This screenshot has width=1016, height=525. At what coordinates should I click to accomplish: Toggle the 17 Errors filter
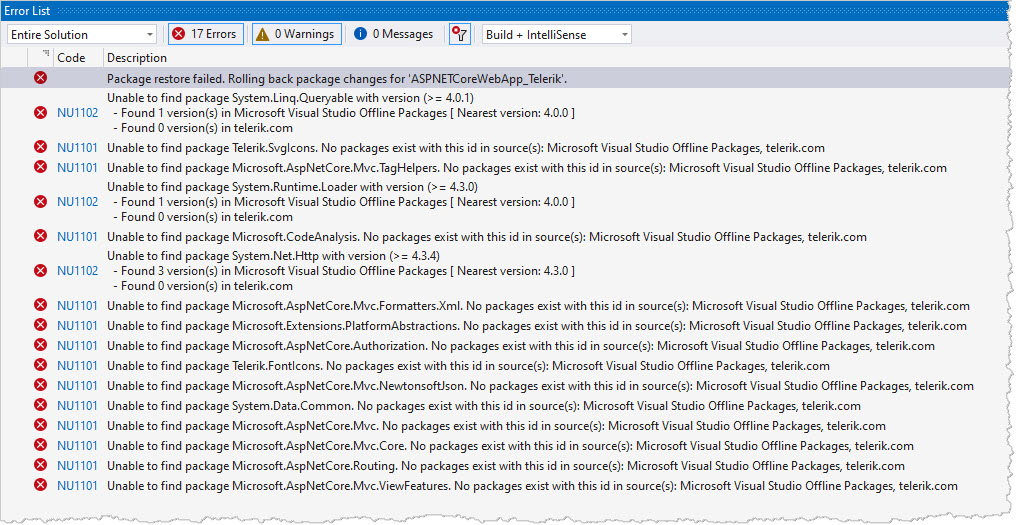[205, 34]
